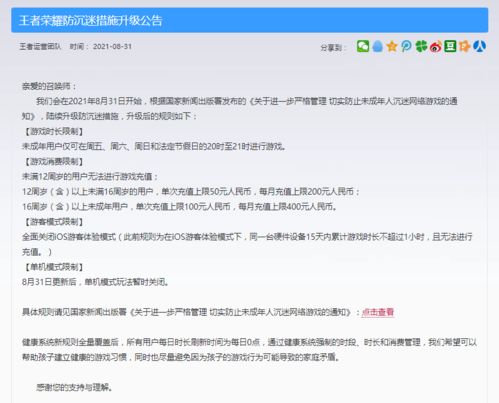The image size is (499, 403).
Task: Share to Qzone with the yellow star
Action: tap(392, 46)
